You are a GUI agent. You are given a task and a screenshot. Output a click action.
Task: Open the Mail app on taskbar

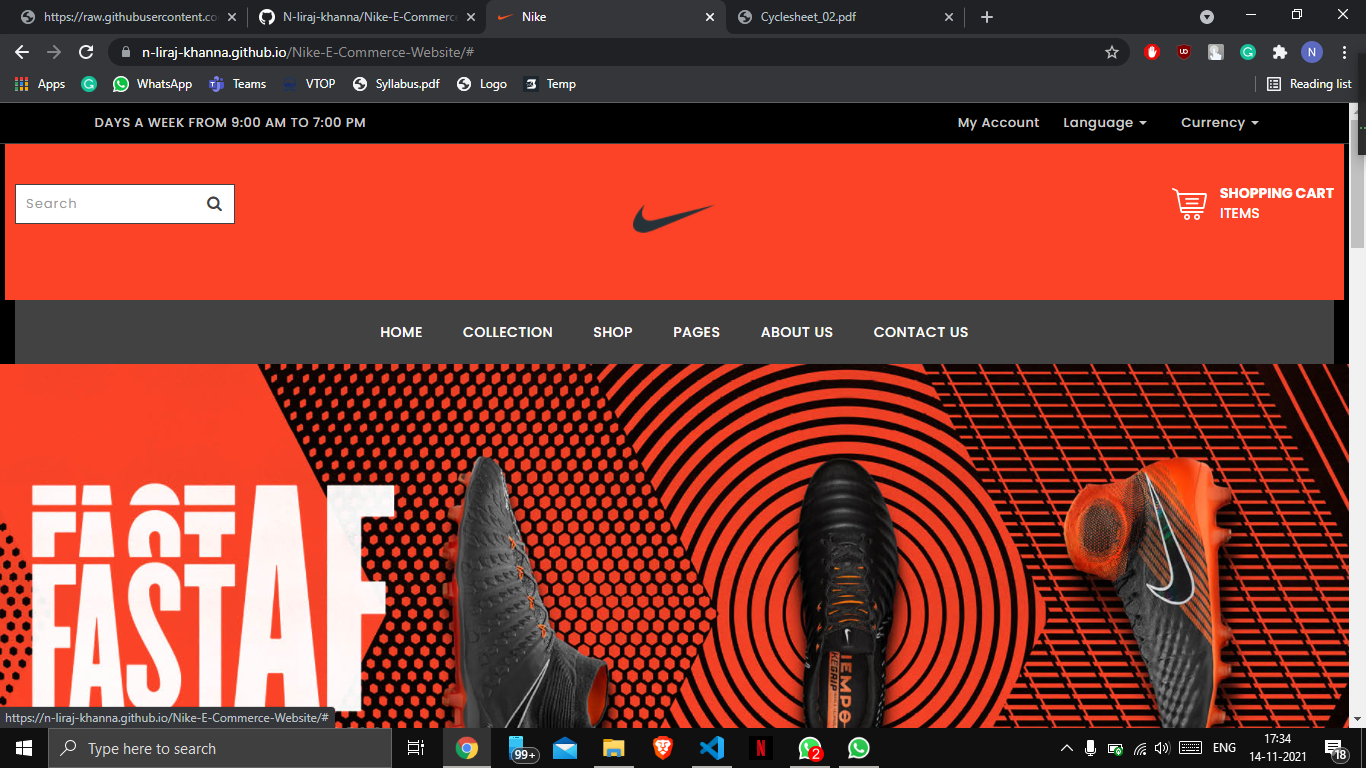[565, 748]
